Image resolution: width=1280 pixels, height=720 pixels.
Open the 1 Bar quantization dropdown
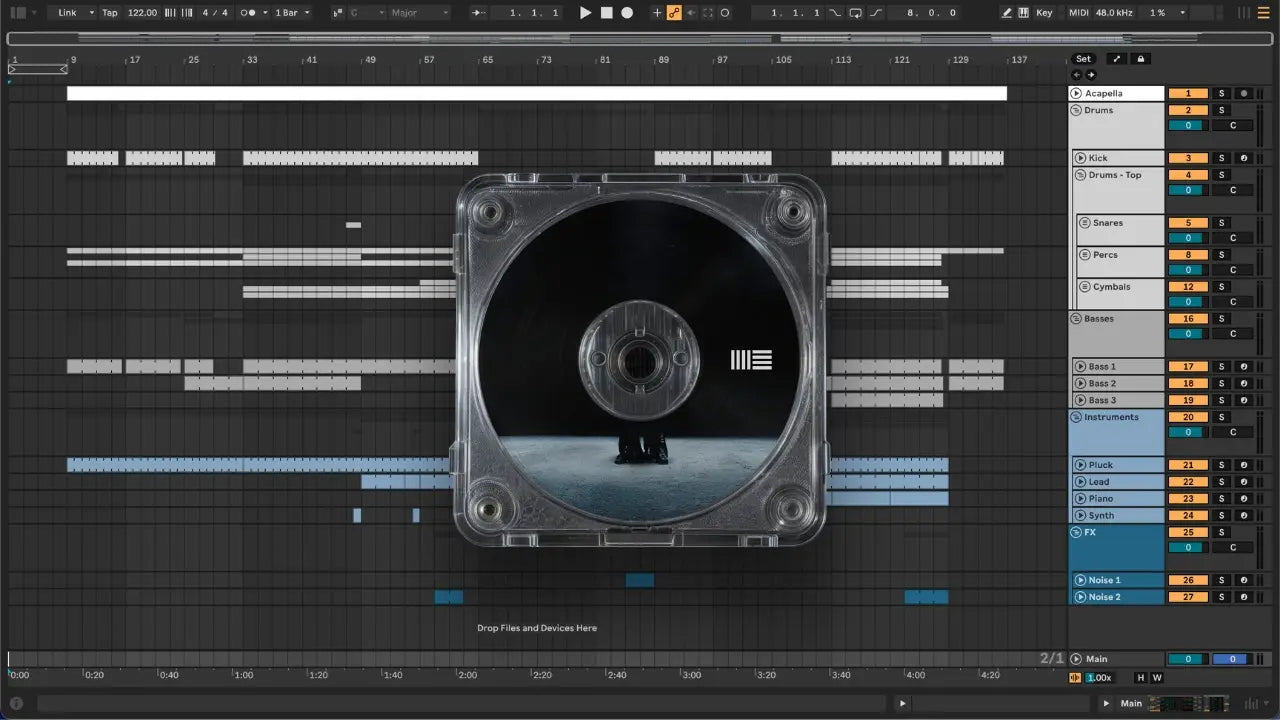pos(292,13)
